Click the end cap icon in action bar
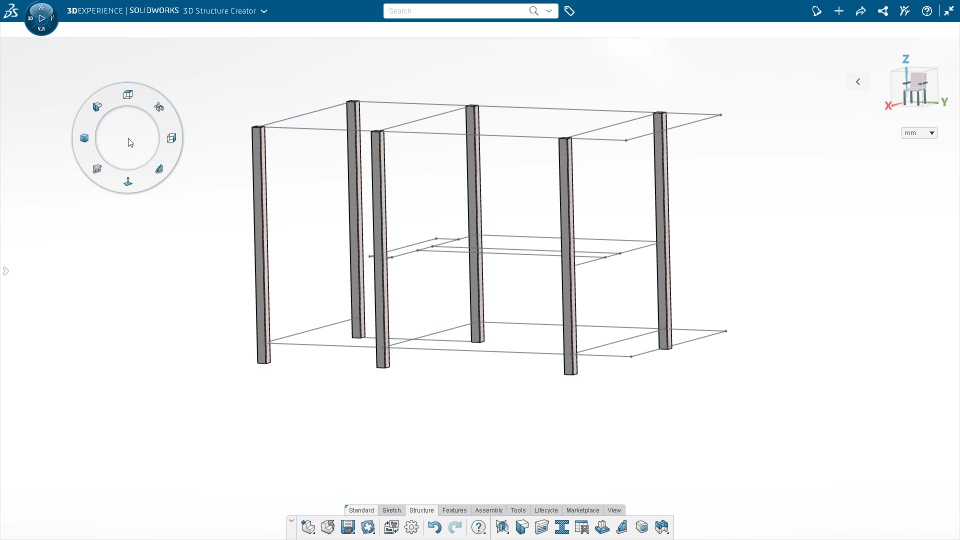Image resolution: width=960 pixels, height=540 pixels. (x=642, y=527)
